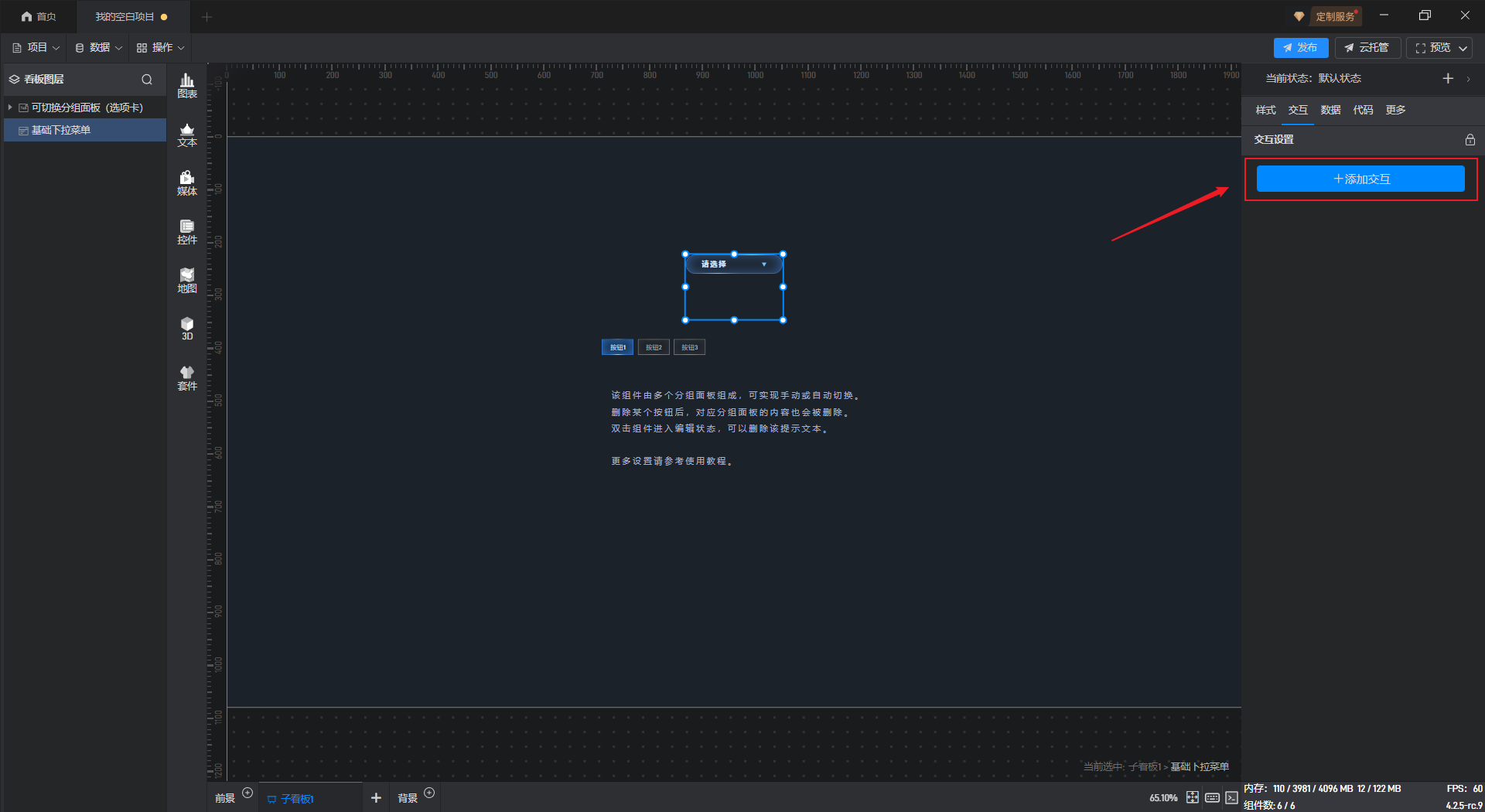Open the 地图 map components panel
The height and width of the screenshot is (812, 1485).
187,281
